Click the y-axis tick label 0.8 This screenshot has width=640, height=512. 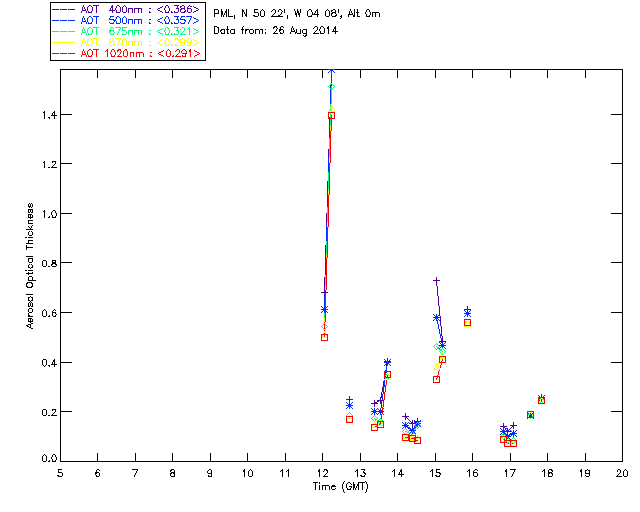49,263
